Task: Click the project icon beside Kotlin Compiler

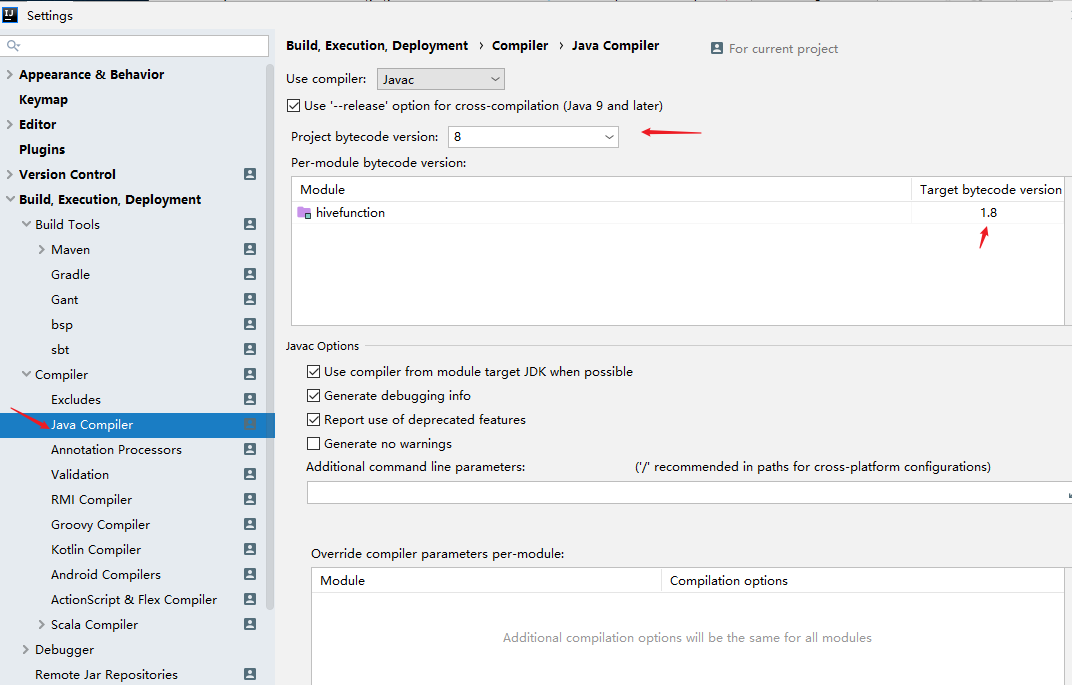Action: [x=250, y=549]
